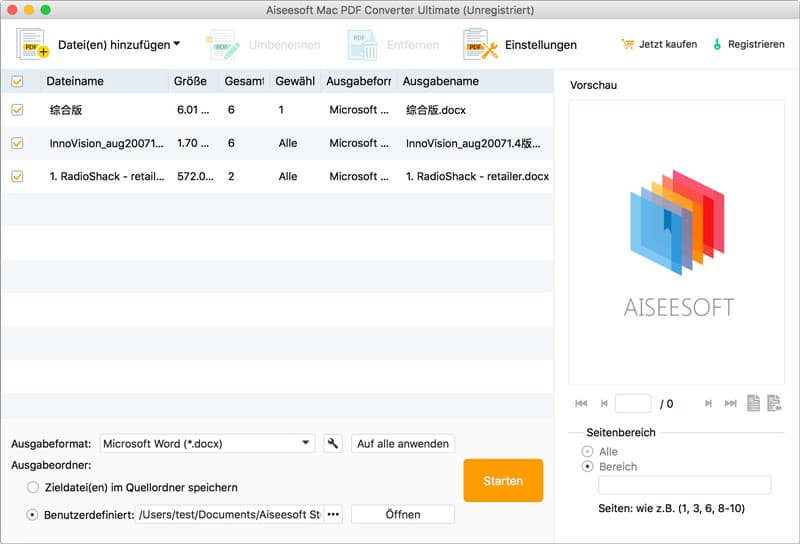This screenshot has height=544, width=800.
Task: Sort by Dateiname column header
Action: pyautogui.click(x=105, y=82)
